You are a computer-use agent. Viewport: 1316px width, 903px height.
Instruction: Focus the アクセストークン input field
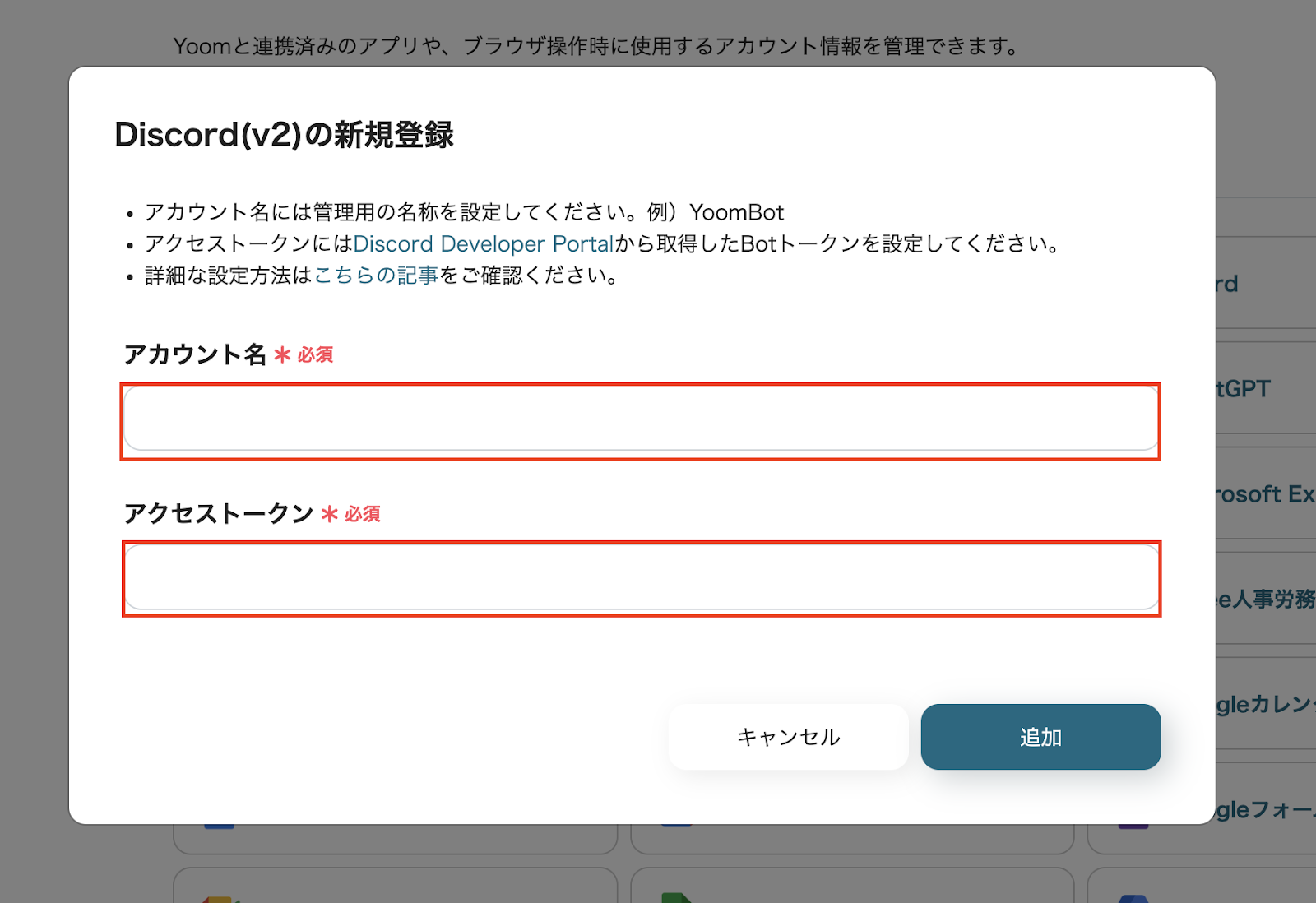pyautogui.click(x=641, y=578)
